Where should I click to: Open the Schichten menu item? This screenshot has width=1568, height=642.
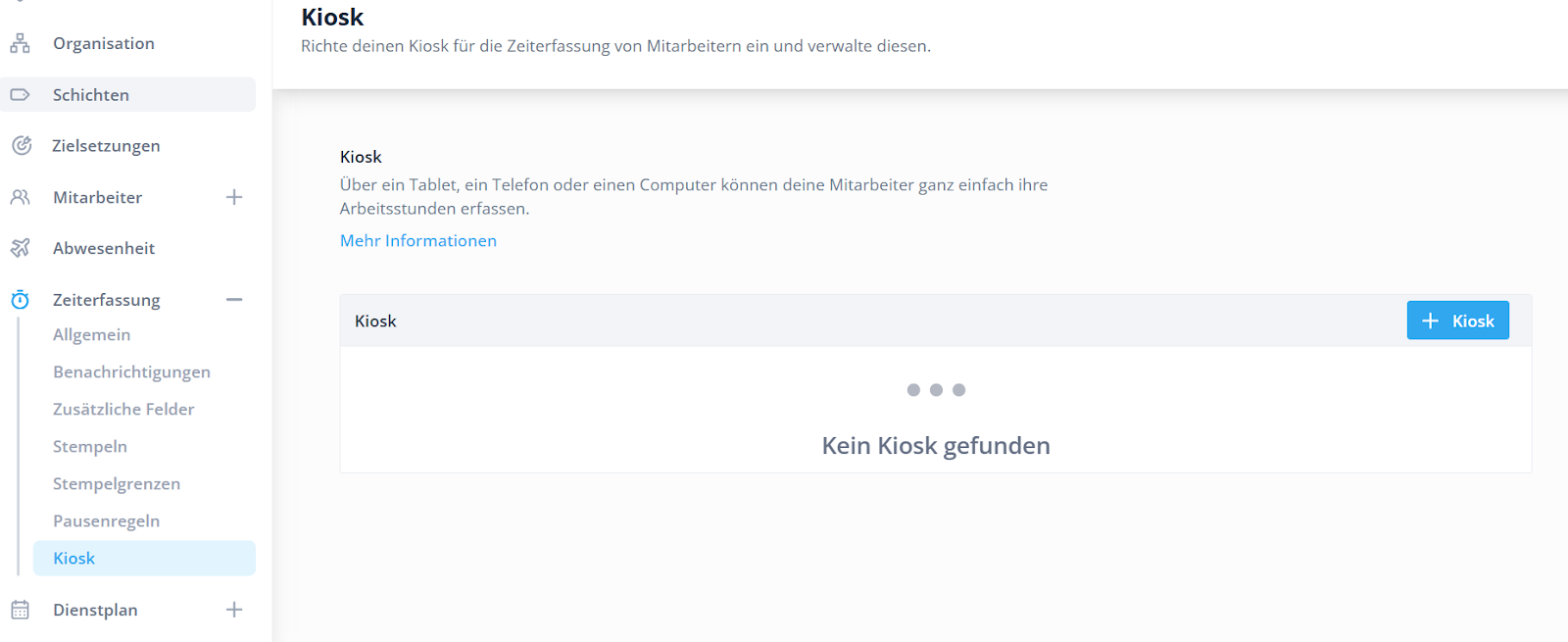point(91,95)
